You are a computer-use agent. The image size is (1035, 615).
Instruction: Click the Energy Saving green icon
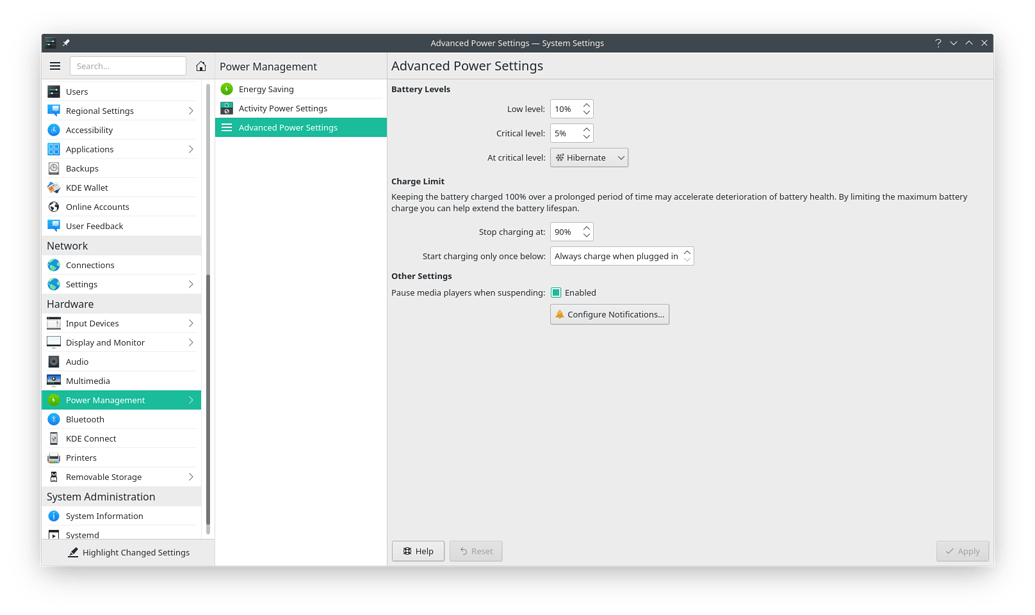point(227,89)
